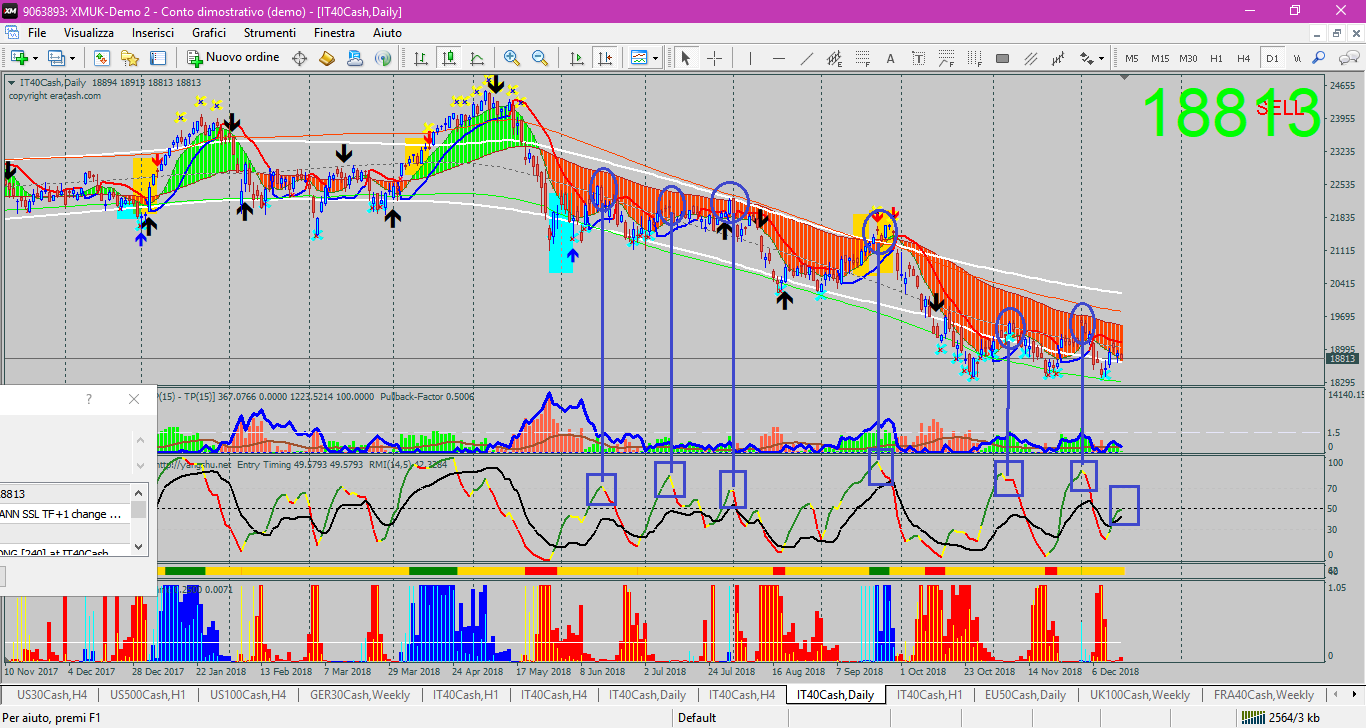This screenshot has width=1366, height=728.
Task: Select the cycle lines tool
Action: coord(1058,57)
